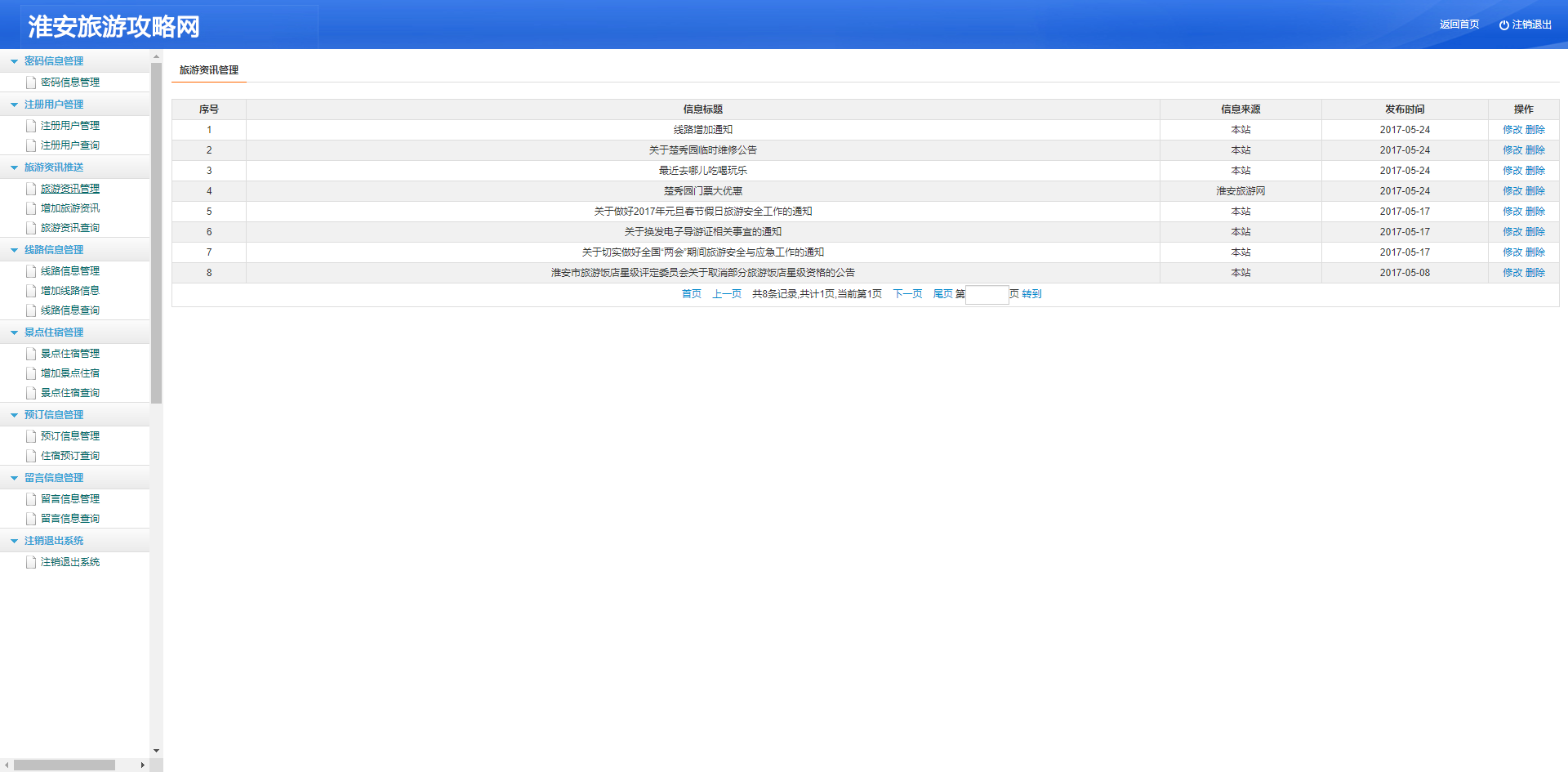
Task: Click 下一页 pagination link
Action: [x=907, y=294]
